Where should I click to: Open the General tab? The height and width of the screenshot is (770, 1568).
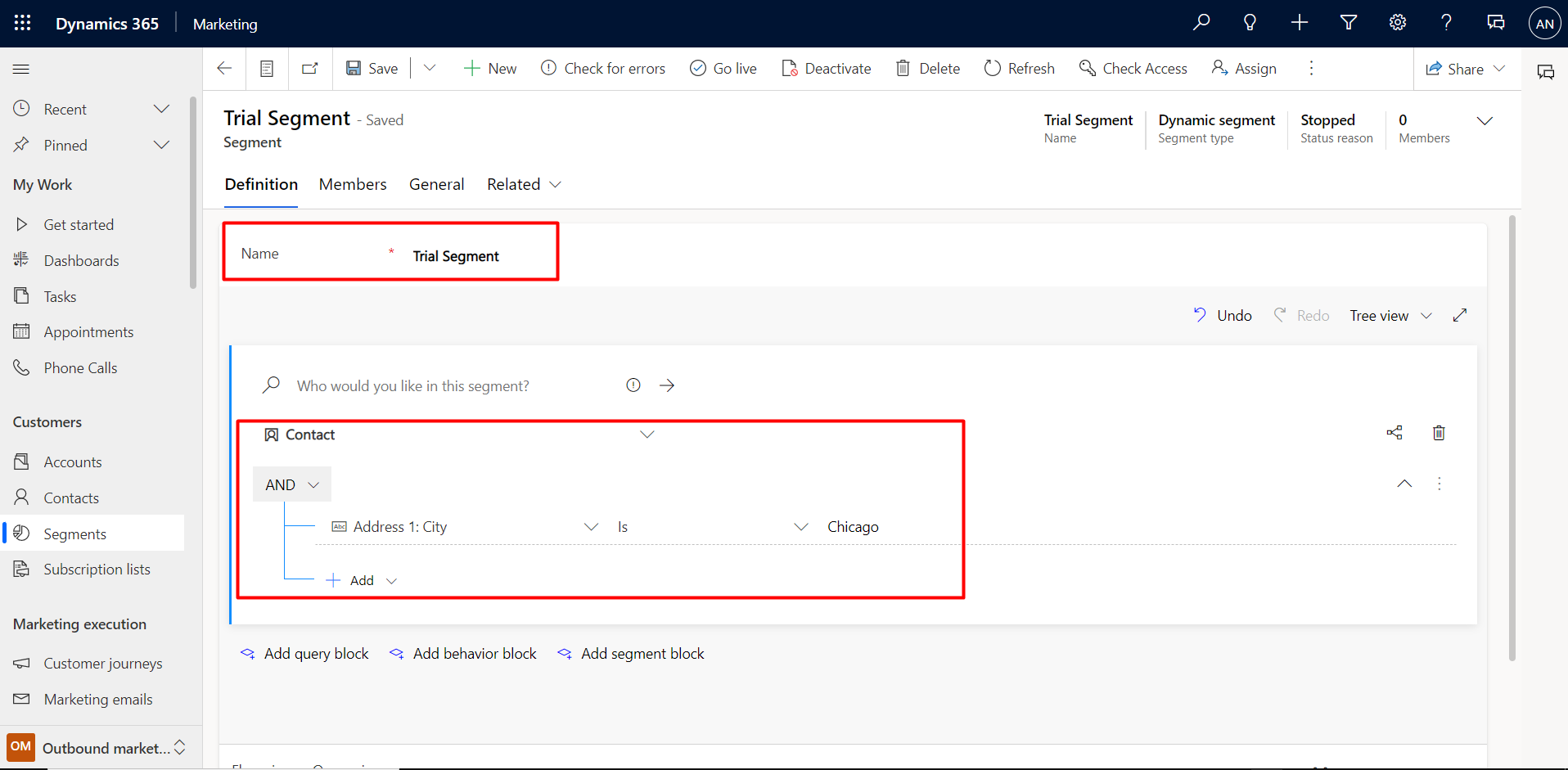pyautogui.click(x=436, y=184)
